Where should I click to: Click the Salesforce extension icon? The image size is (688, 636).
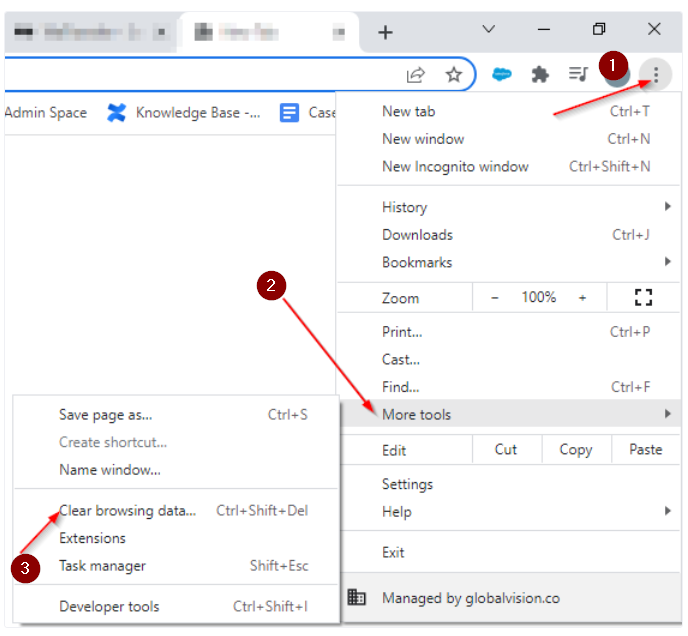(x=502, y=74)
